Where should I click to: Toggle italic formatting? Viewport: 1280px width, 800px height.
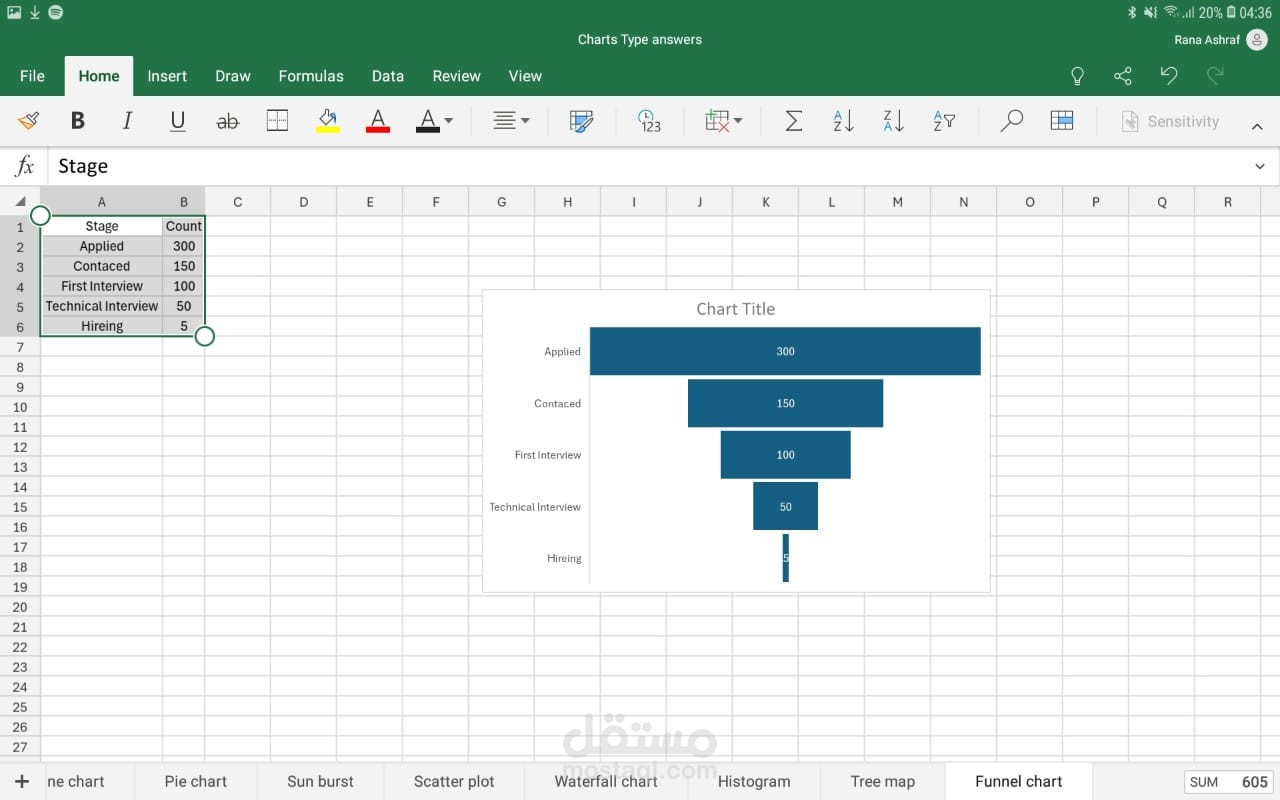[127, 121]
